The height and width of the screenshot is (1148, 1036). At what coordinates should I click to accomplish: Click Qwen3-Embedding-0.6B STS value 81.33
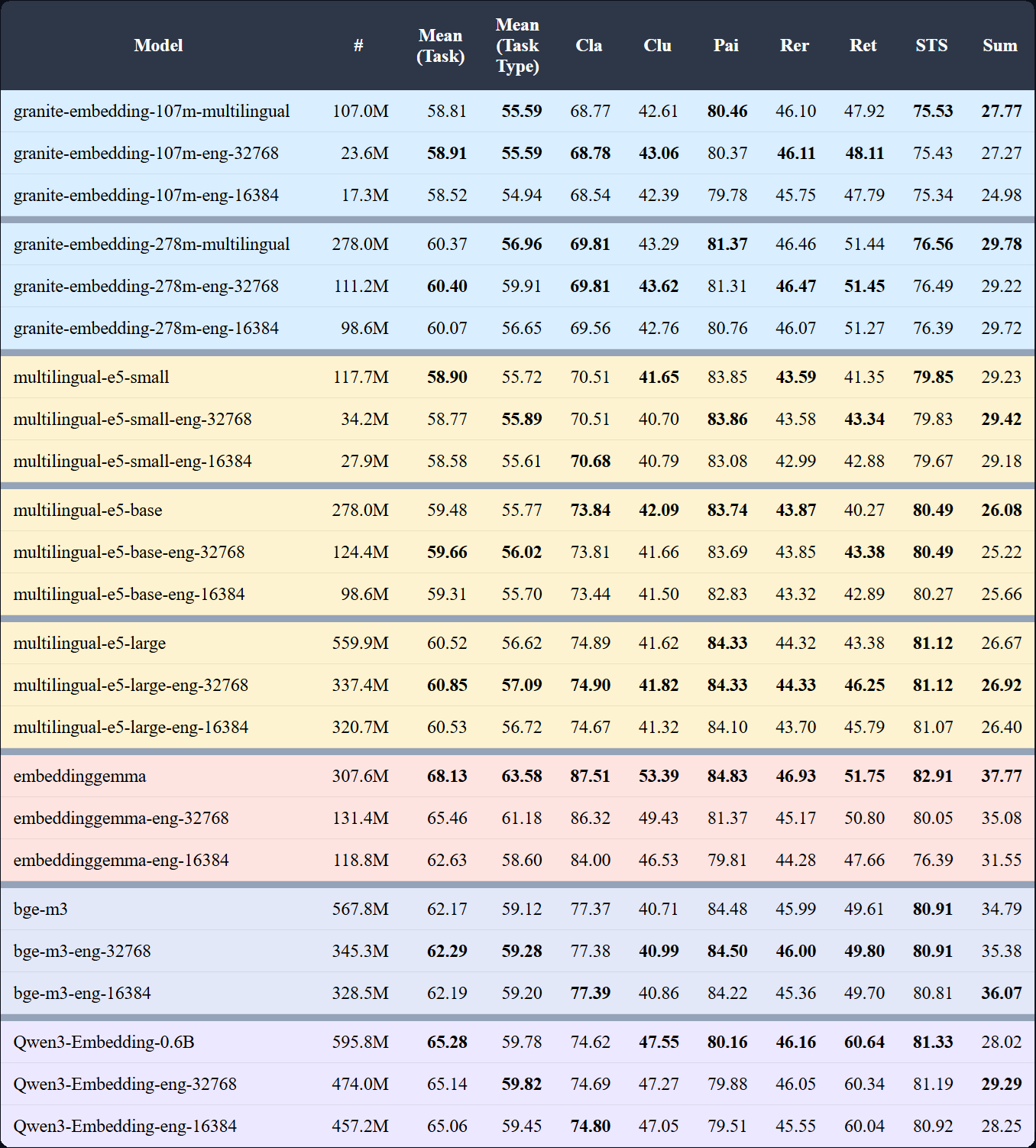pos(933,1043)
